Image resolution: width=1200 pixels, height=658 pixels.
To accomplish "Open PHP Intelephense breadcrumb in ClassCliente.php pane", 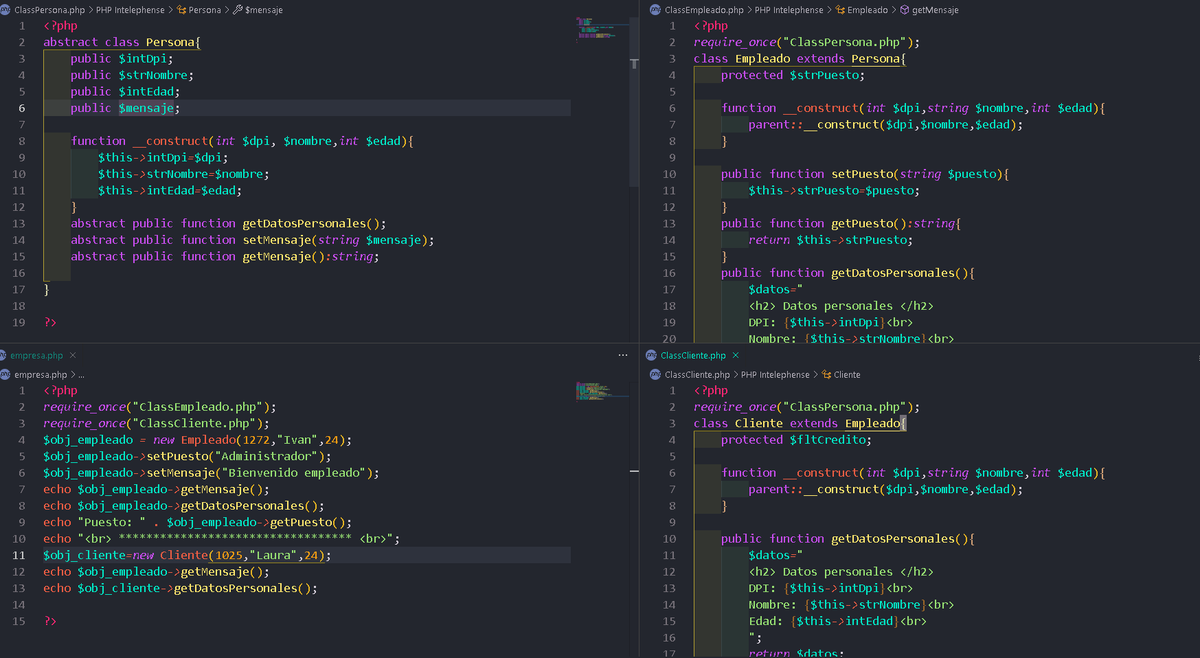I will pos(774,374).
